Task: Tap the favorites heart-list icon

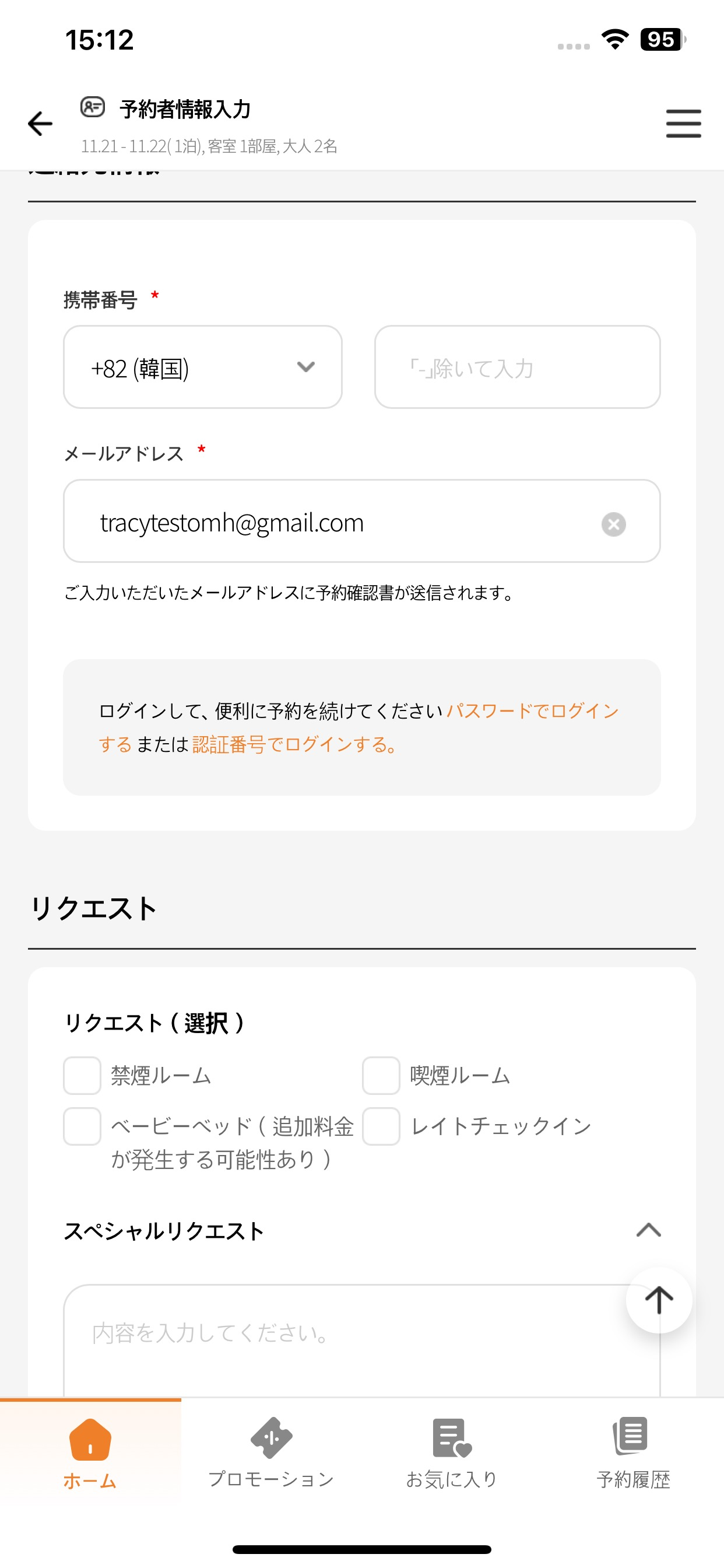Action: [x=451, y=1438]
